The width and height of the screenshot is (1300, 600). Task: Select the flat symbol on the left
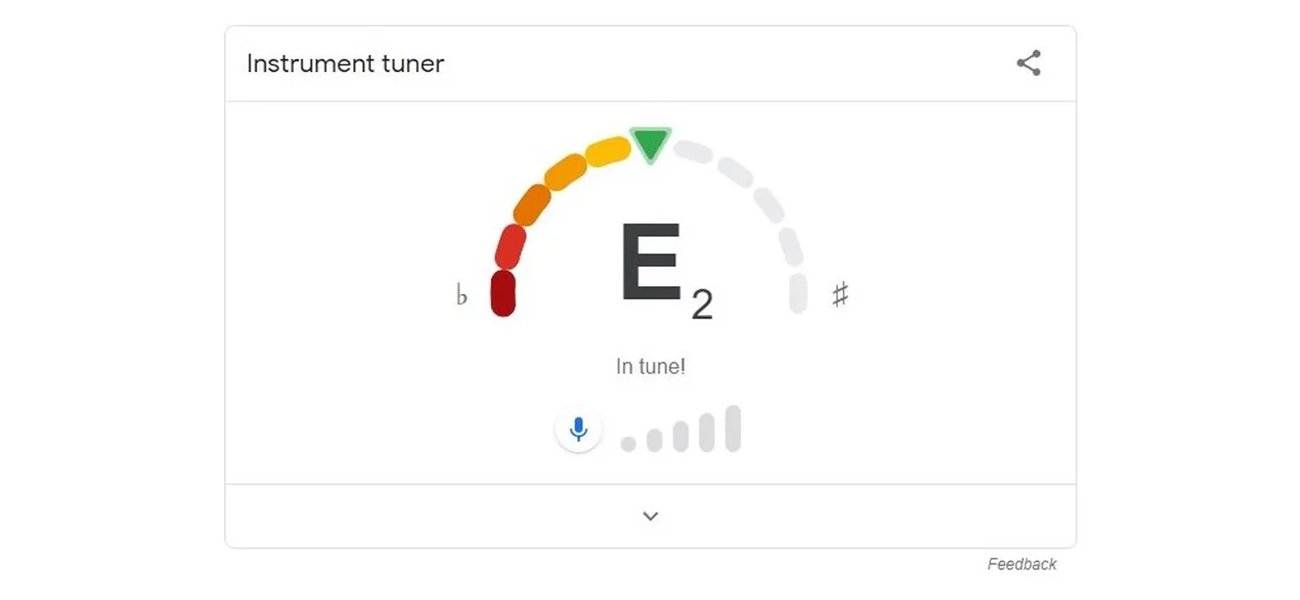pyautogui.click(x=462, y=294)
